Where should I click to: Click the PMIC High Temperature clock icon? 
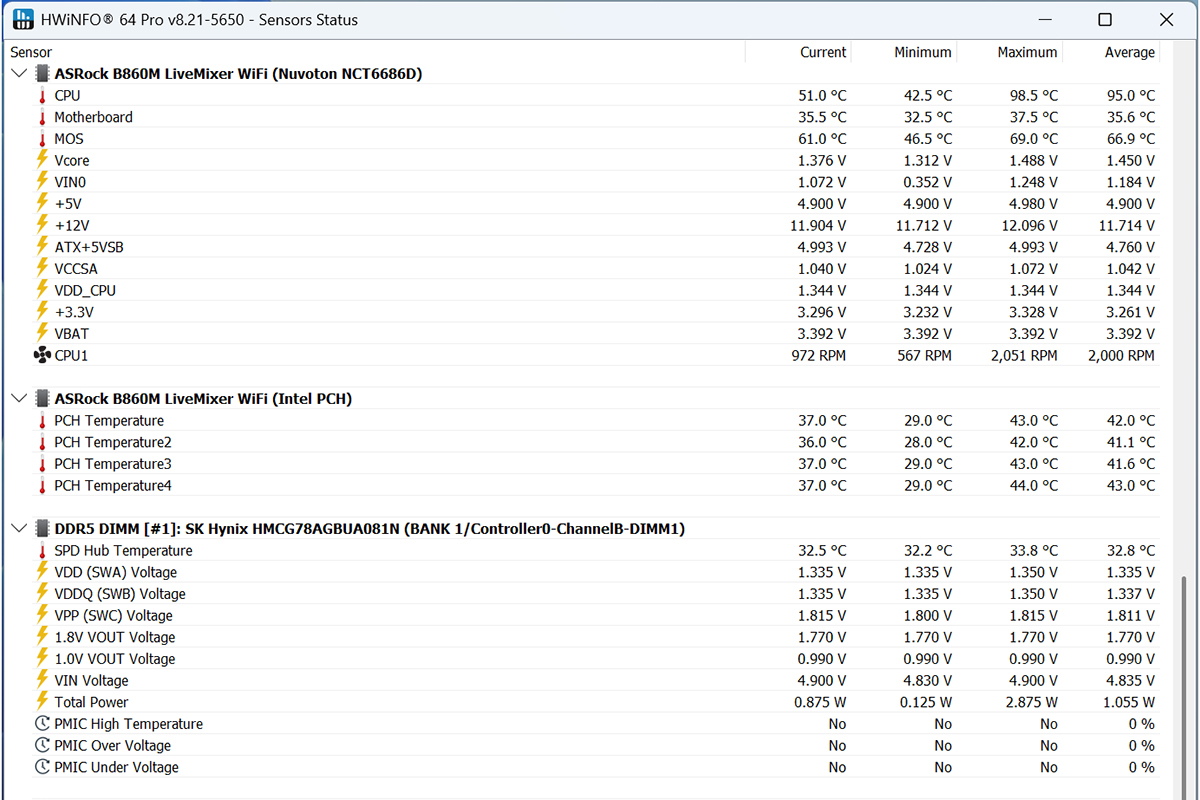tap(42, 724)
